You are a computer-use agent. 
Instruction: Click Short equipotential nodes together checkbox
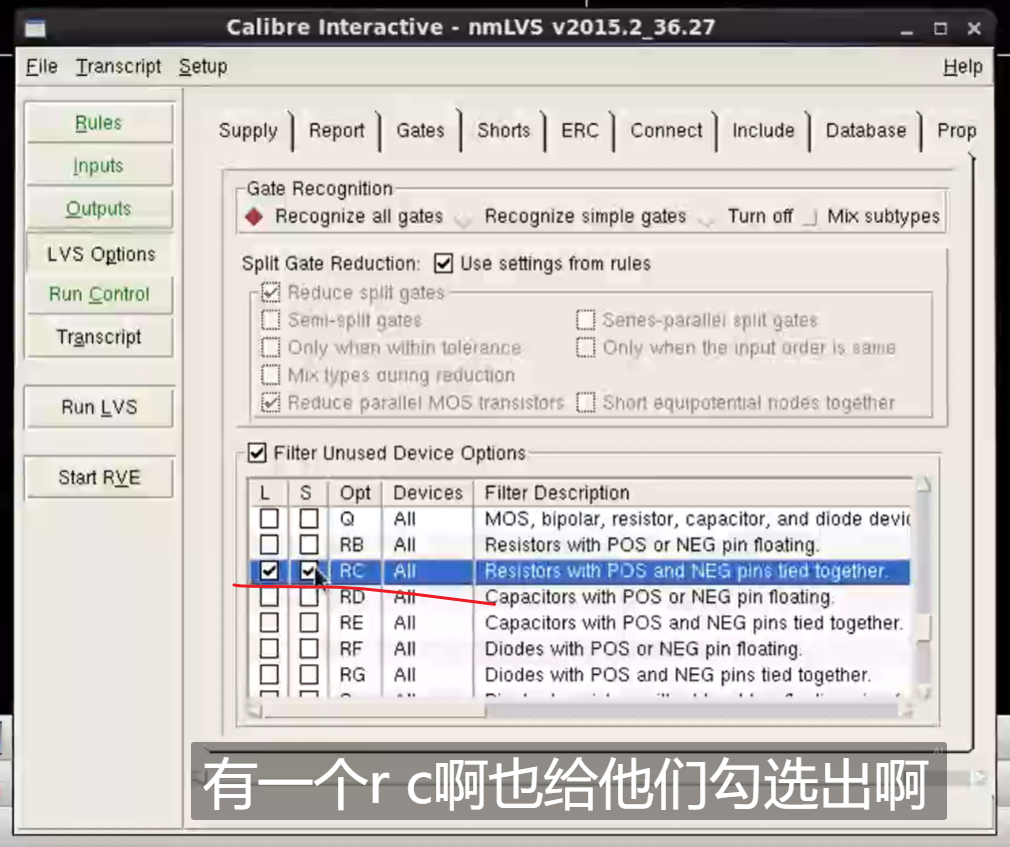point(586,403)
